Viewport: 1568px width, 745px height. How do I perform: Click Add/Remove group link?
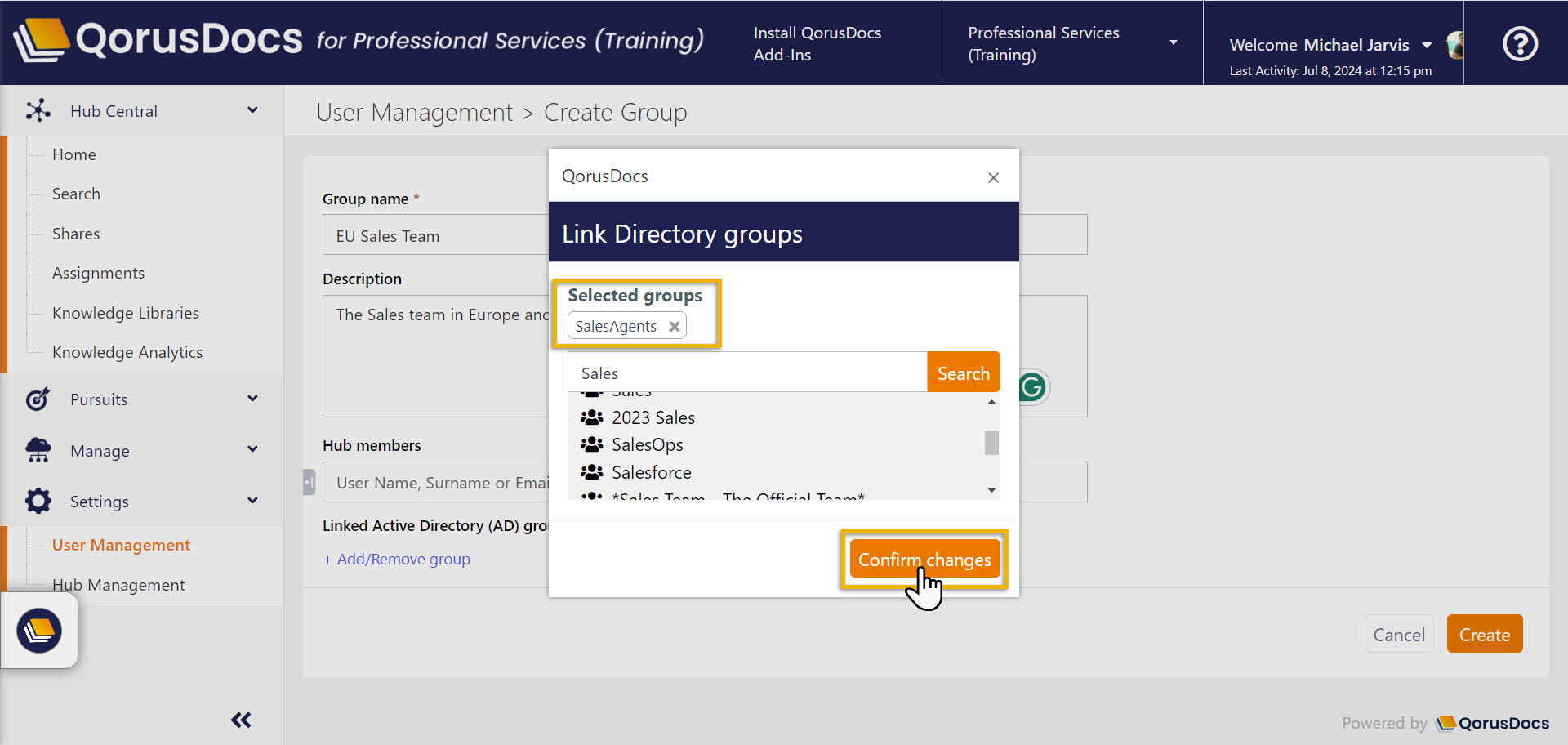click(397, 559)
